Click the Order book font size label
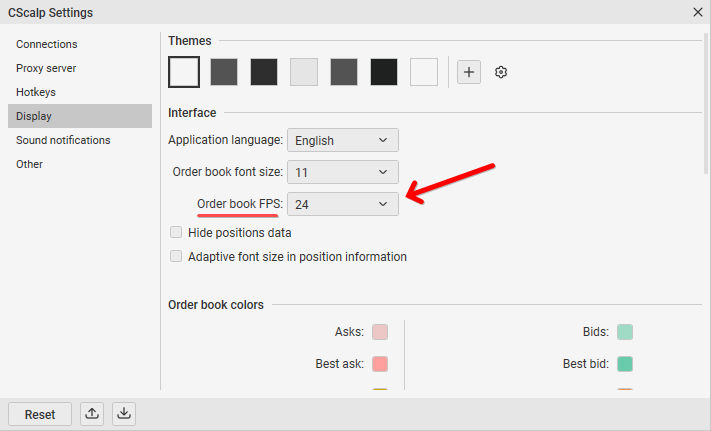The height and width of the screenshot is (431, 711). (x=228, y=172)
